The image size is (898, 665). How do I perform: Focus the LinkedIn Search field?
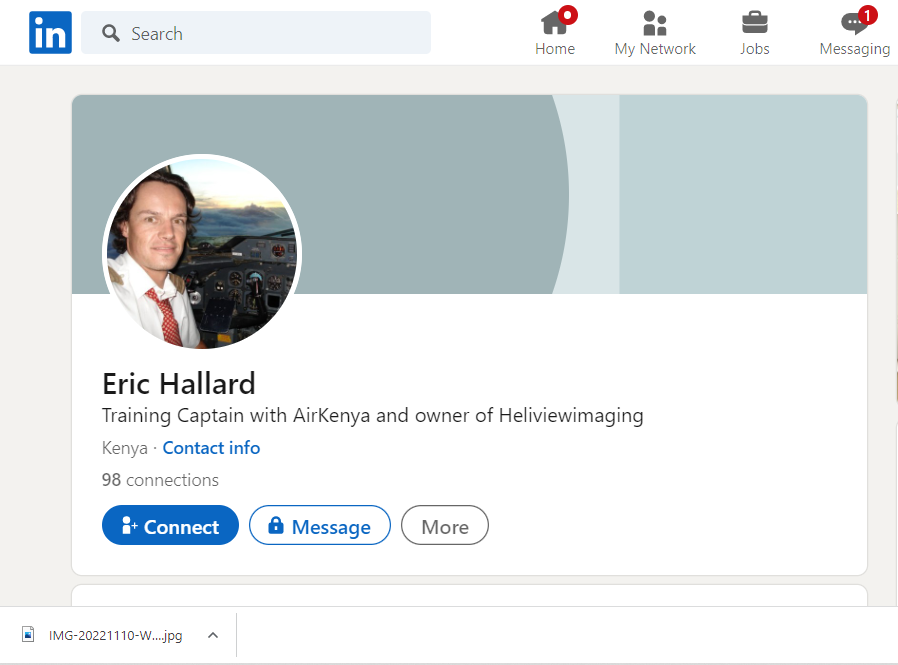tap(270, 34)
